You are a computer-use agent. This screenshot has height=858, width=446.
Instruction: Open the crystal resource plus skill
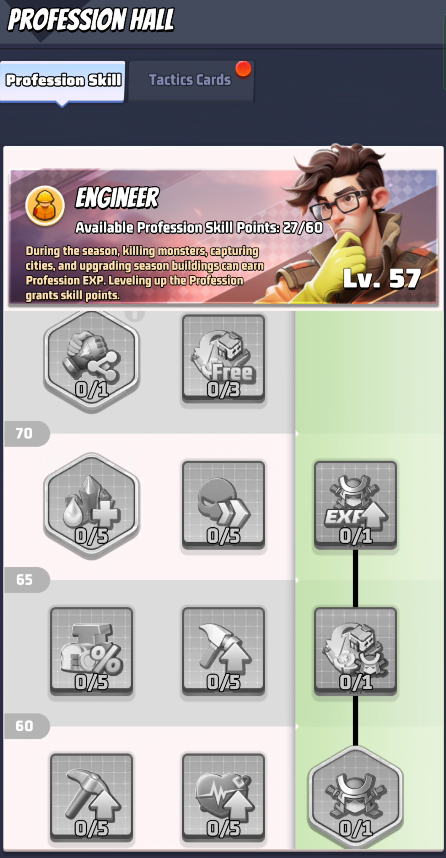(91, 505)
